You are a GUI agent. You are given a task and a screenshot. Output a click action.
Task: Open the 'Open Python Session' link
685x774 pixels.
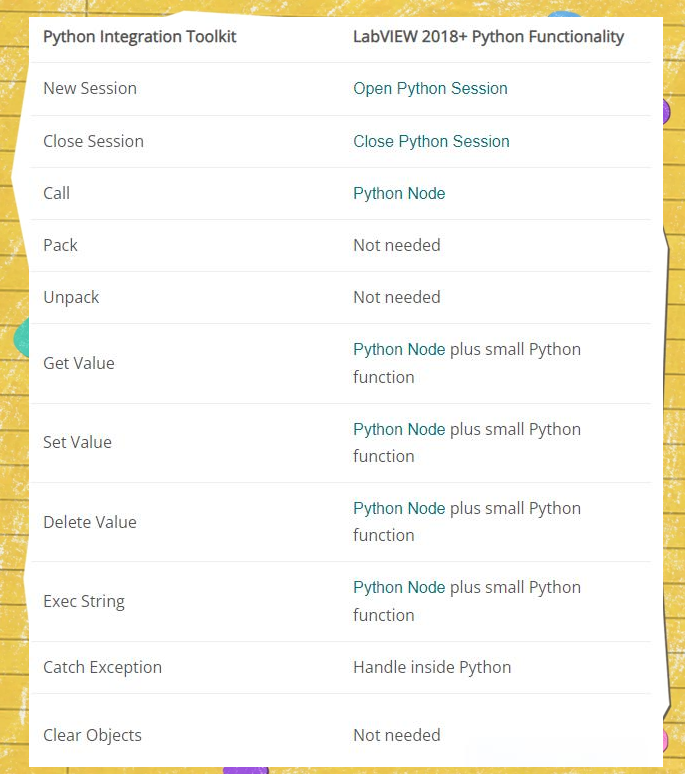tap(430, 89)
